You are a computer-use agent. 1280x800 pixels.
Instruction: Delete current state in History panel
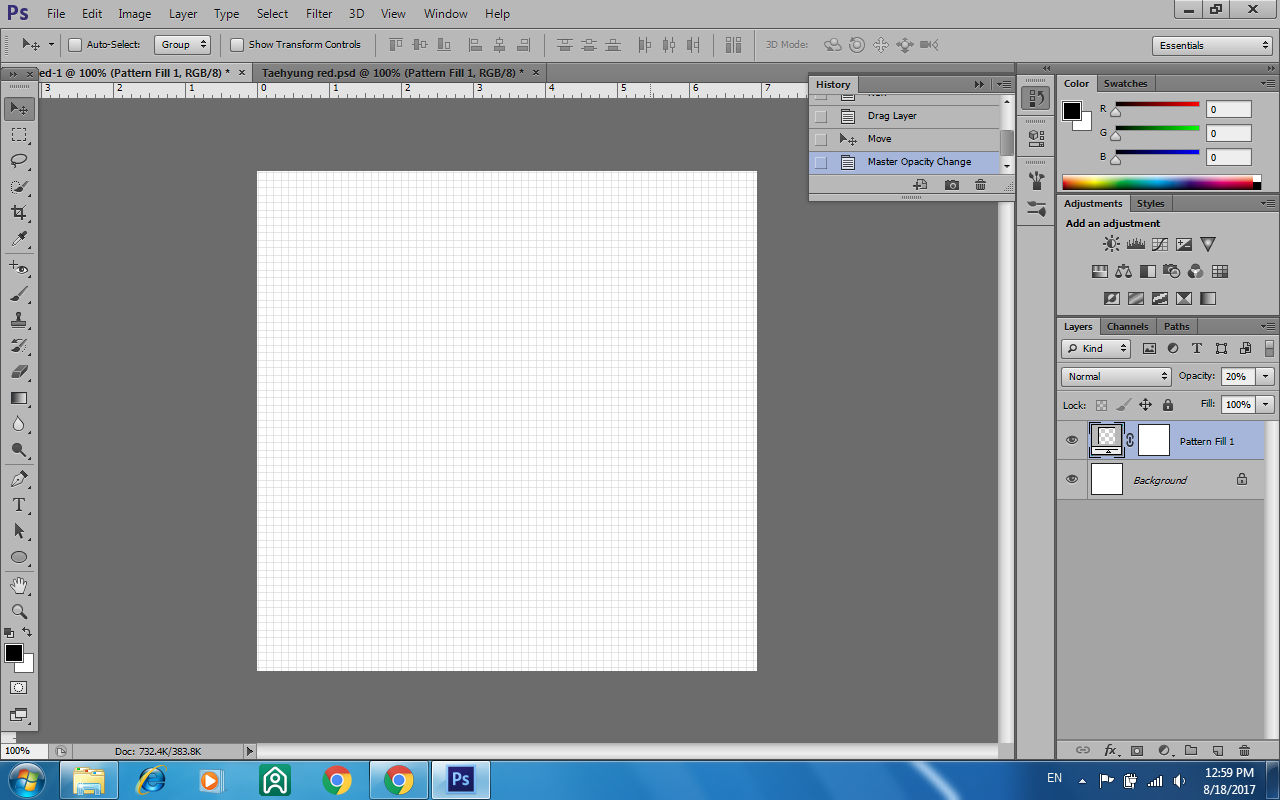(x=980, y=185)
